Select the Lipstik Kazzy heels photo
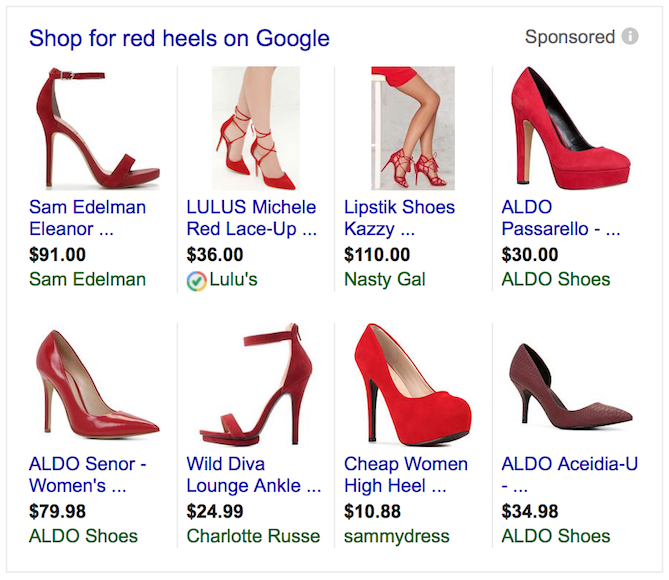The height and width of the screenshot is (580, 669). (x=413, y=128)
